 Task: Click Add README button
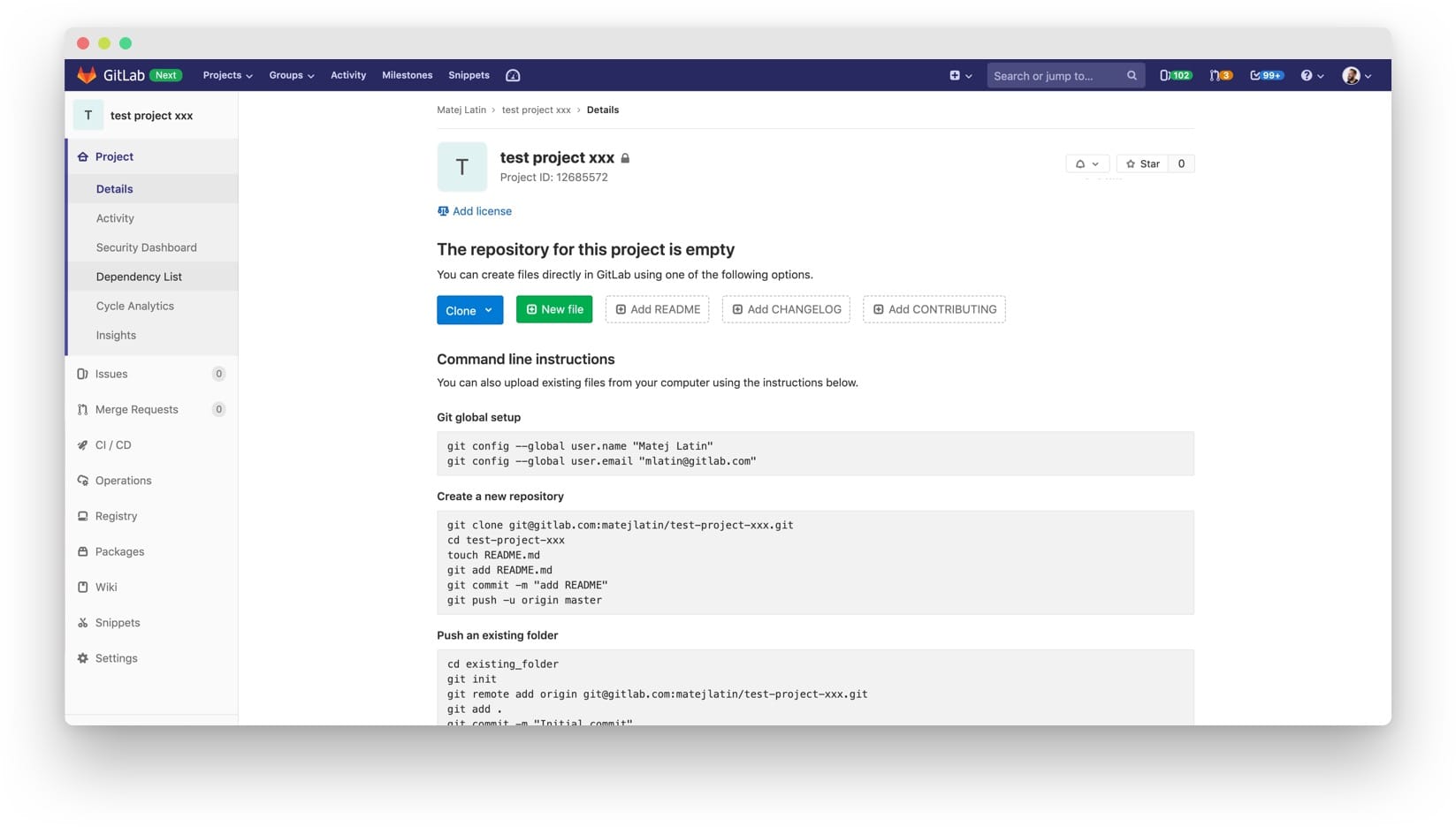pyautogui.click(x=657, y=309)
